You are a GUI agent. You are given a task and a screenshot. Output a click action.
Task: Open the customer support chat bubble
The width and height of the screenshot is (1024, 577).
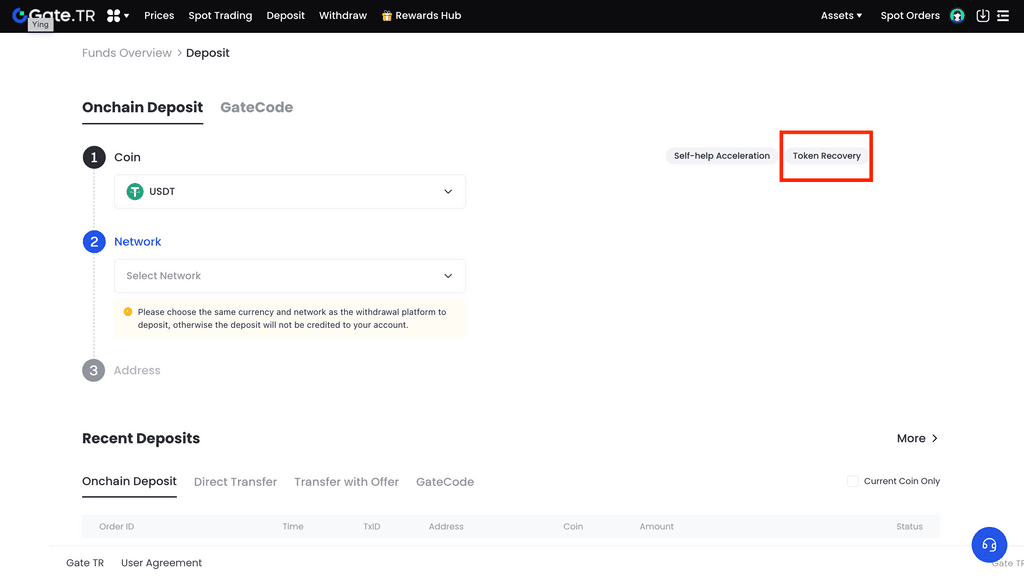coord(989,545)
